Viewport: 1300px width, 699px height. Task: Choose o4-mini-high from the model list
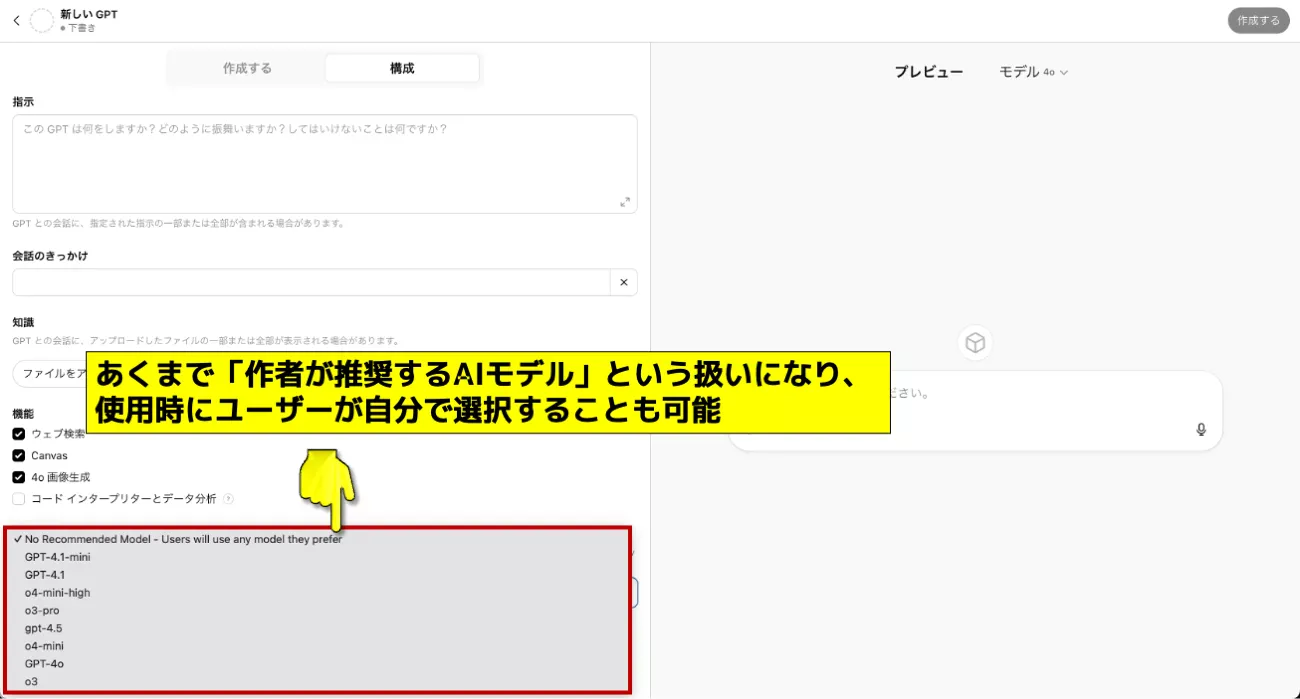click(x=318, y=593)
